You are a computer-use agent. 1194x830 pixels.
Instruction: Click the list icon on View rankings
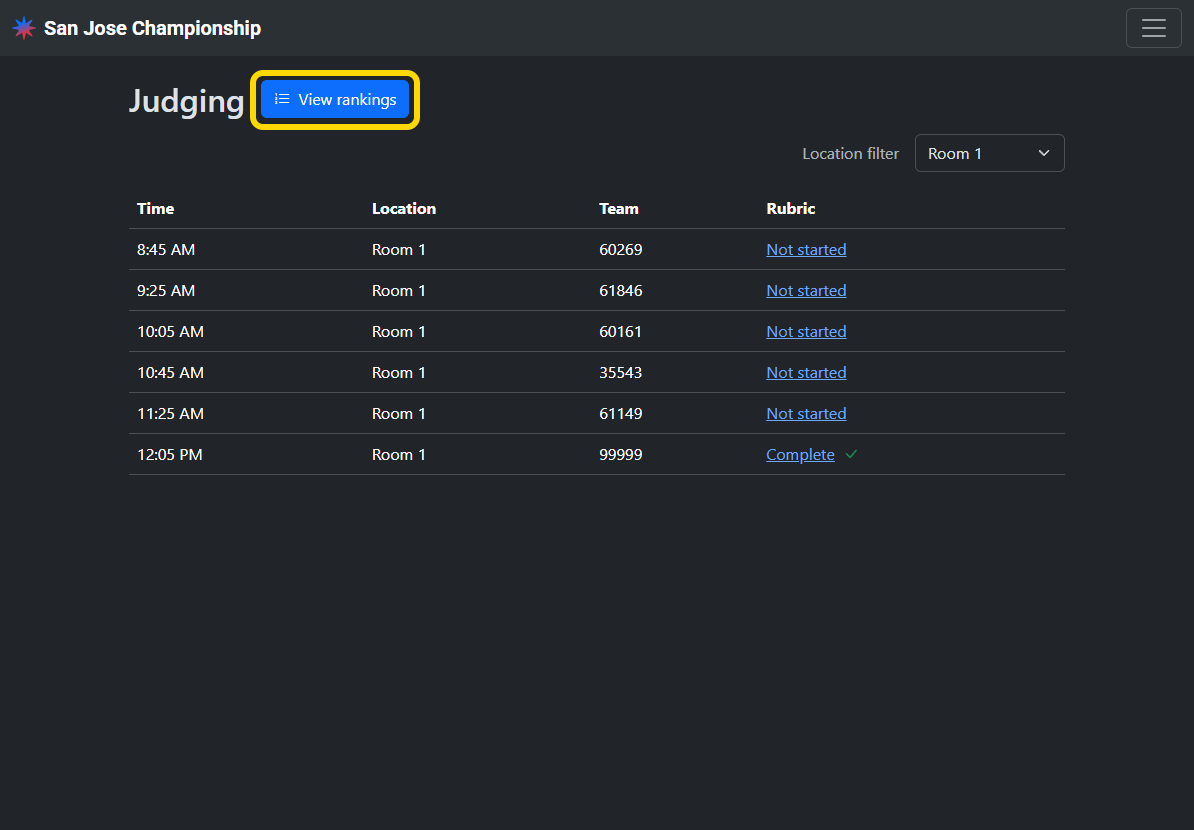[282, 99]
